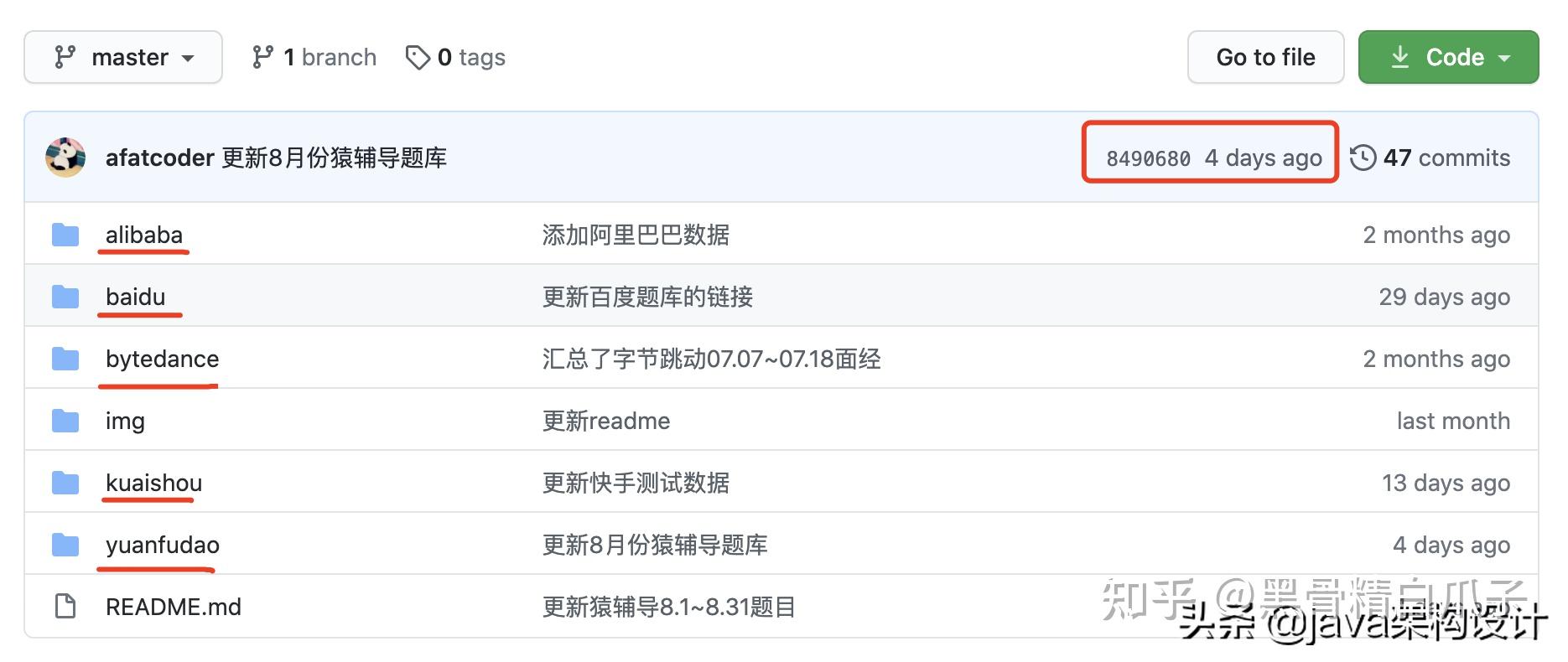The width and height of the screenshot is (1568, 662).
Task: Open the kuaishou folder
Action: tap(153, 483)
